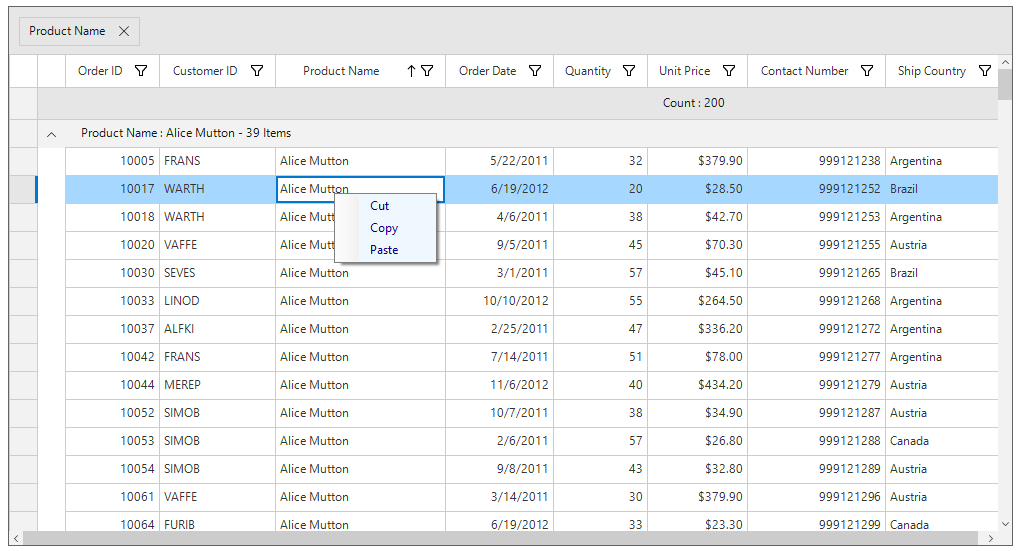Select Alice Mutton cell in row 10044
1017x551 pixels.
tap(361, 385)
